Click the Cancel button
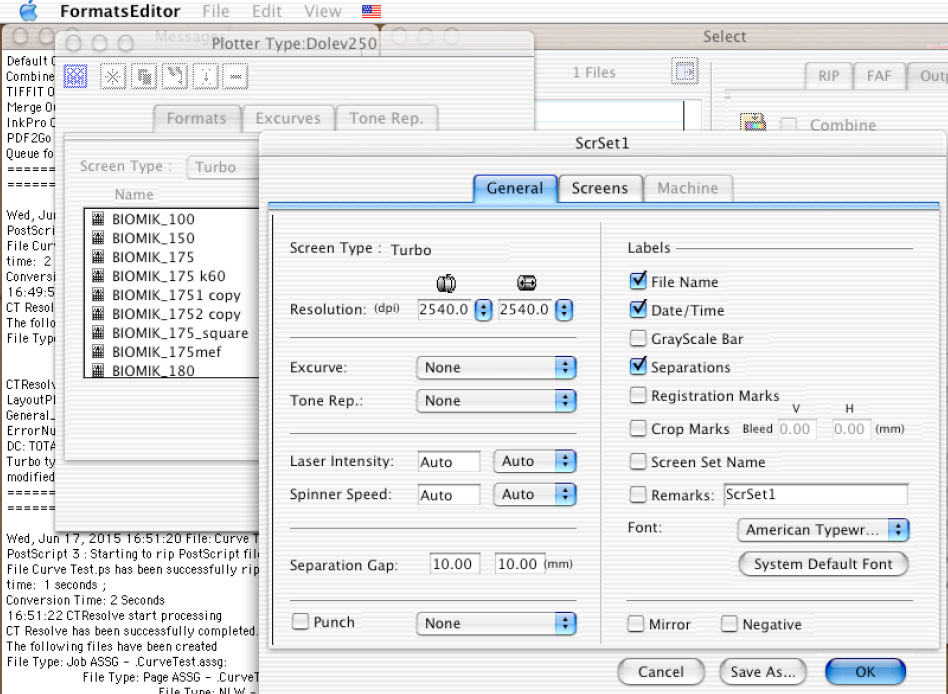The height and width of the screenshot is (694, 948). tap(661, 672)
